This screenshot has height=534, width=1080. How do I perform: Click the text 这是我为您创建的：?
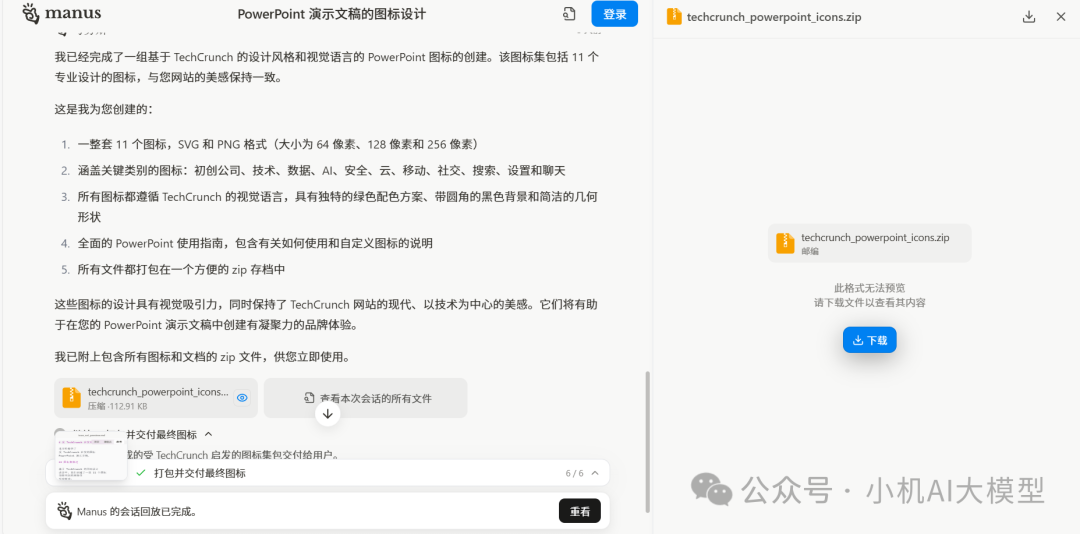click(104, 109)
